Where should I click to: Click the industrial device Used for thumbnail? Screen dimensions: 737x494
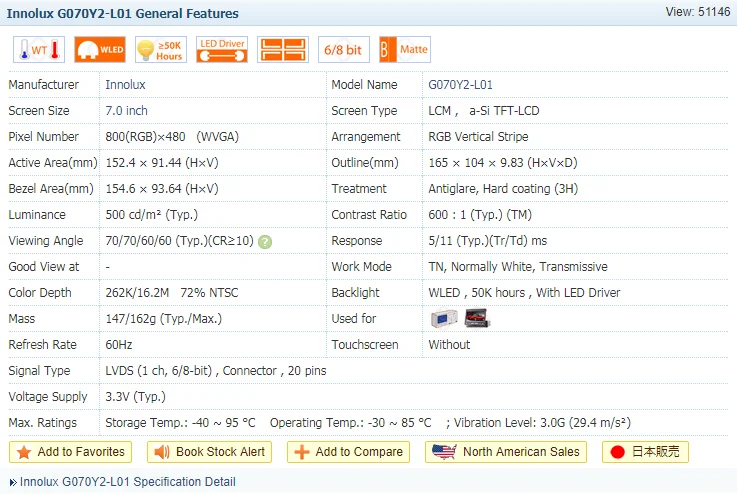(x=444, y=319)
